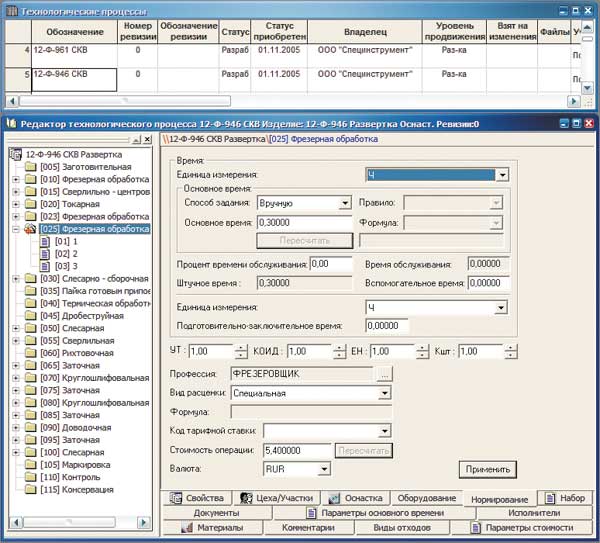Click down arrow of processes table scrollbar
The image size is (600, 543).
587,88
